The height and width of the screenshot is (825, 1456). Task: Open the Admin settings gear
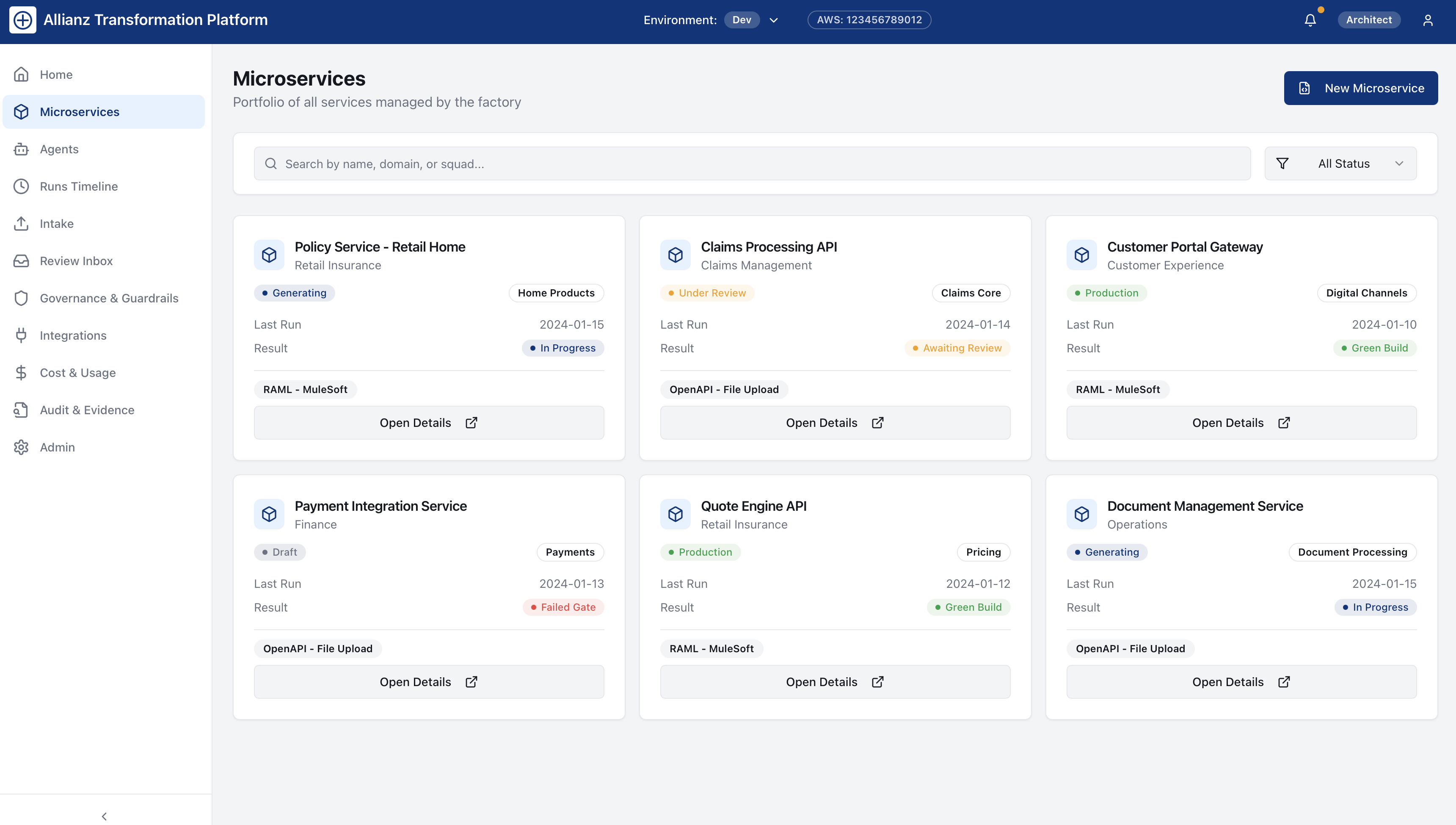click(21, 447)
